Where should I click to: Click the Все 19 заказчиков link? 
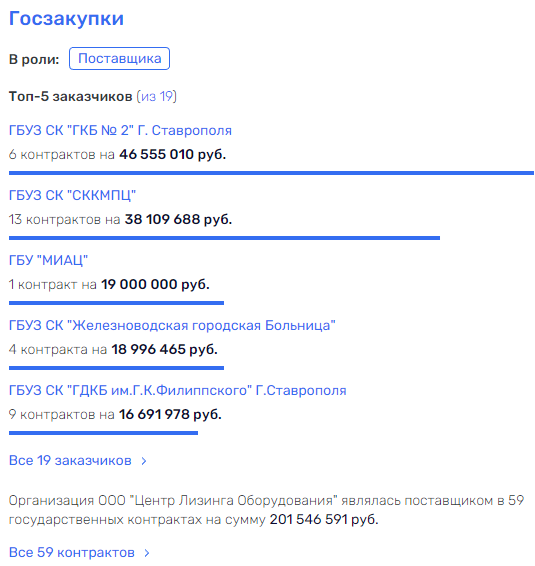click(70, 461)
